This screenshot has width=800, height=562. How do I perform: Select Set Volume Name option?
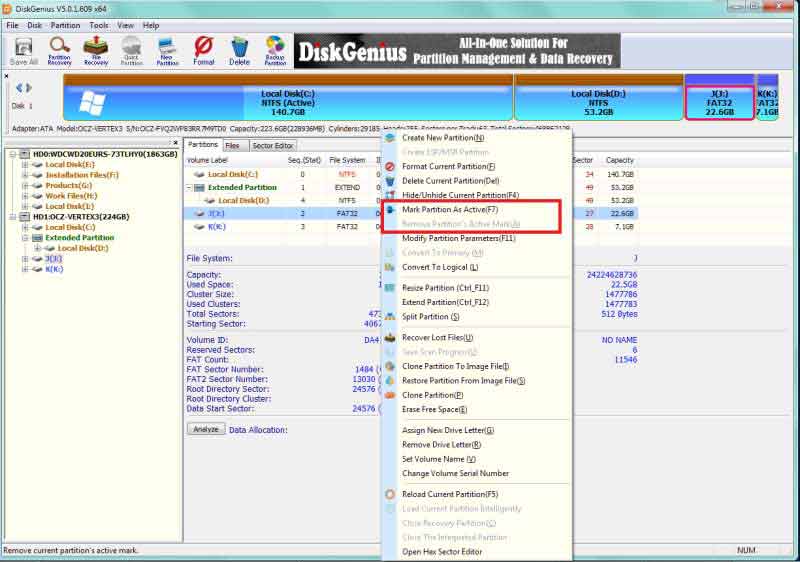point(439,459)
